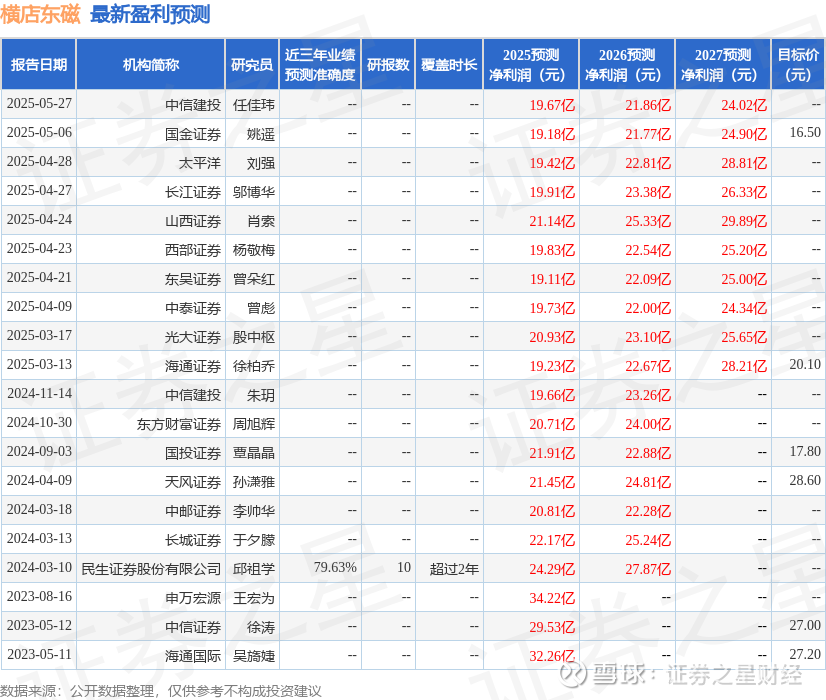Click the 研报数 column header

coord(388,64)
